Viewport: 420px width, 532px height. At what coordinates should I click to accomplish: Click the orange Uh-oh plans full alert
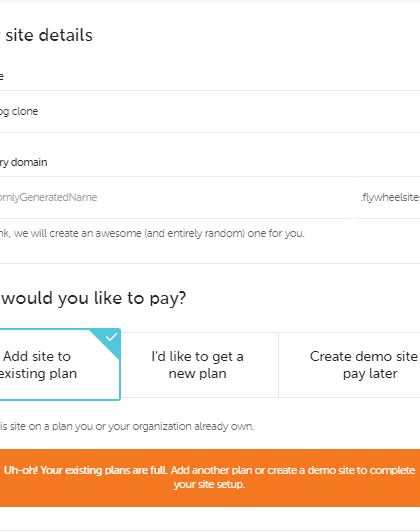[210, 478]
